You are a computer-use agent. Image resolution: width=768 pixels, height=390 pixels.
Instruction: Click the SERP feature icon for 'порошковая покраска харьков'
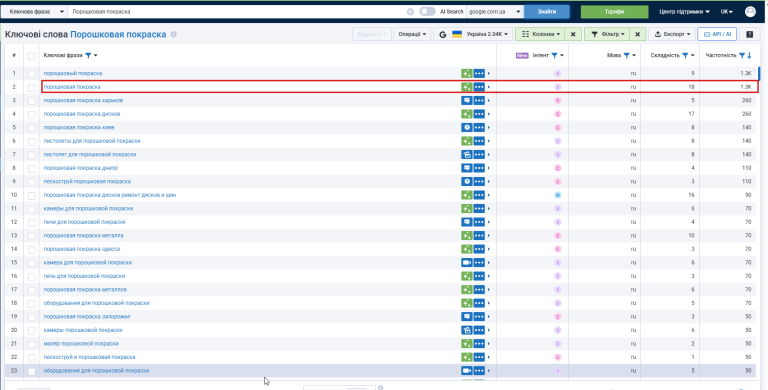point(466,100)
